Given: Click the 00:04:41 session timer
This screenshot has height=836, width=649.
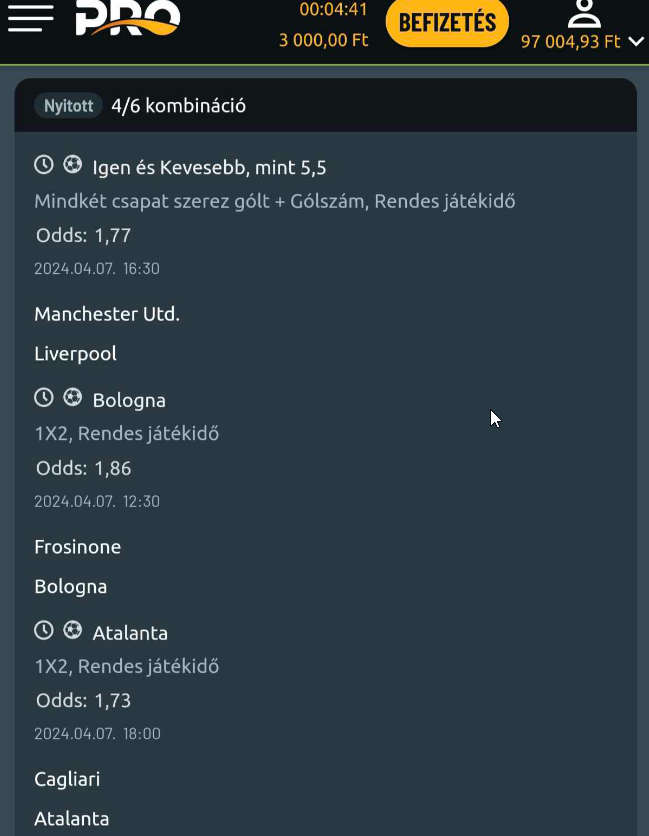Looking at the screenshot, I should click(x=333, y=11).
